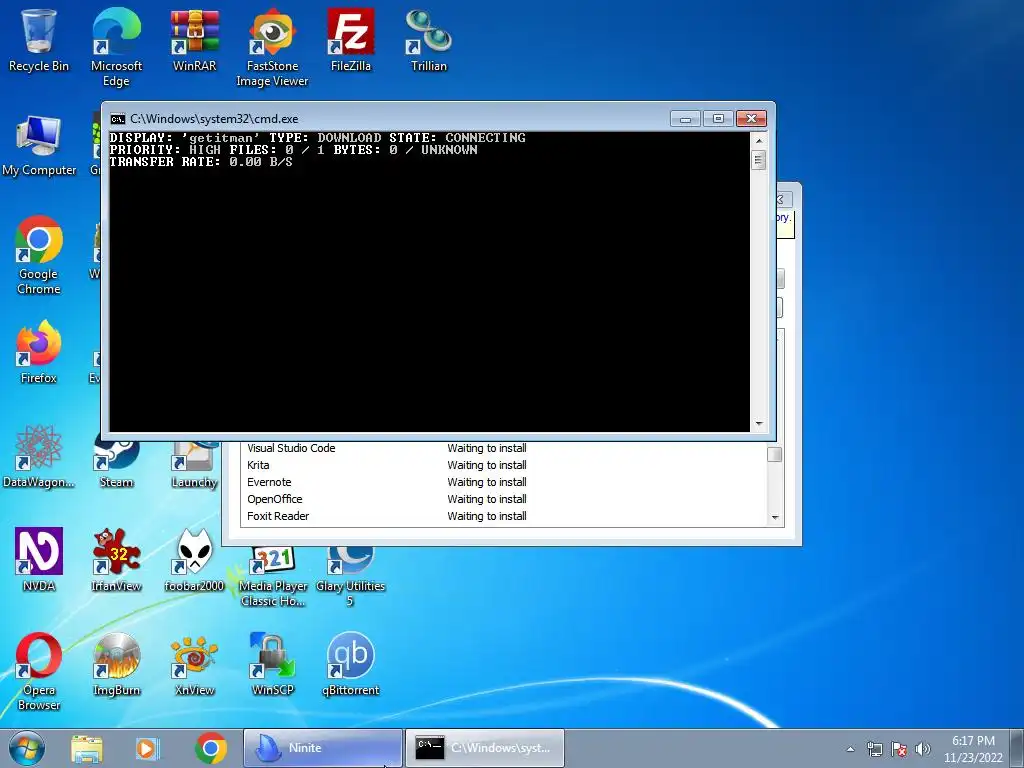Screen dimensions: 1024x768
Task: Select the IrfanView desktop shortcut
Action: (x=116, y=560)
